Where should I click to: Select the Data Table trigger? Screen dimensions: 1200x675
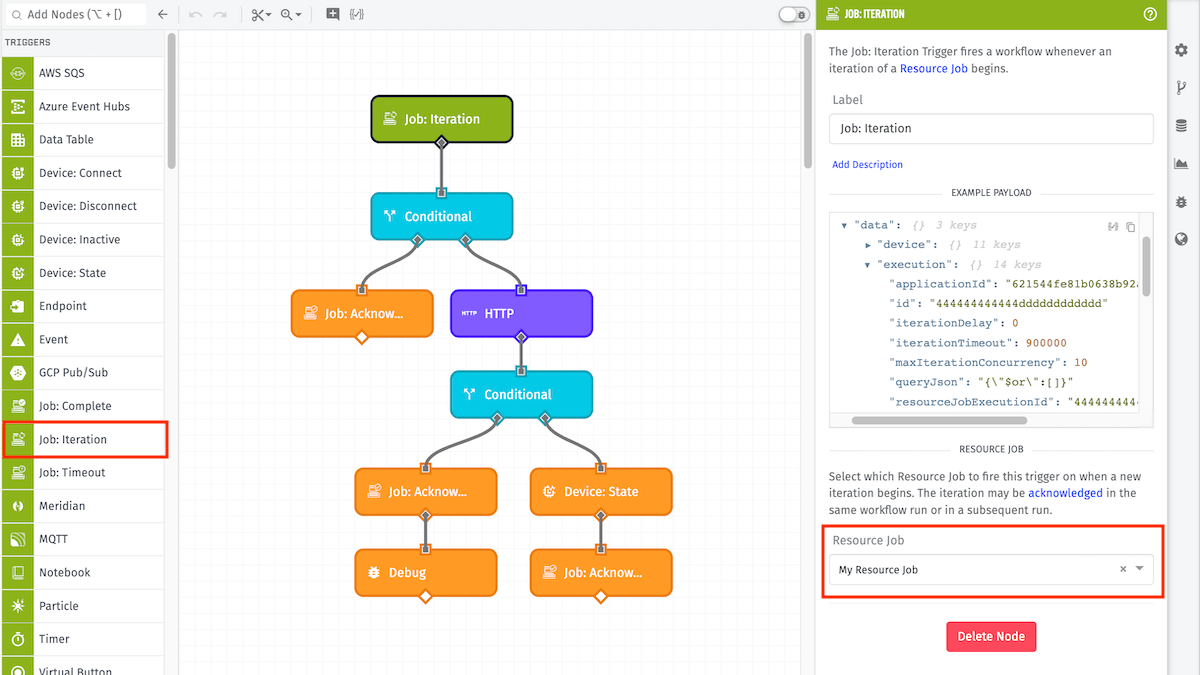pos(82,139)
